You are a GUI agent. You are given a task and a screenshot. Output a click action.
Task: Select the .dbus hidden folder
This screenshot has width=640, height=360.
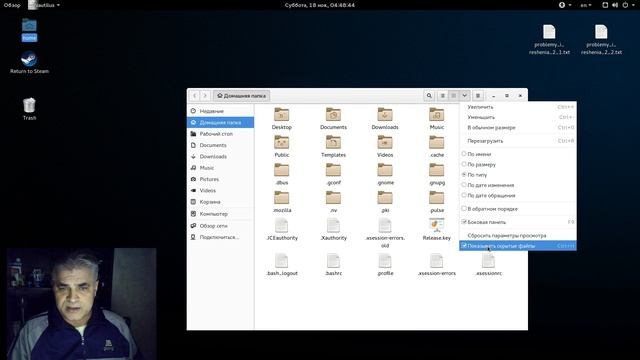(282, 174)
